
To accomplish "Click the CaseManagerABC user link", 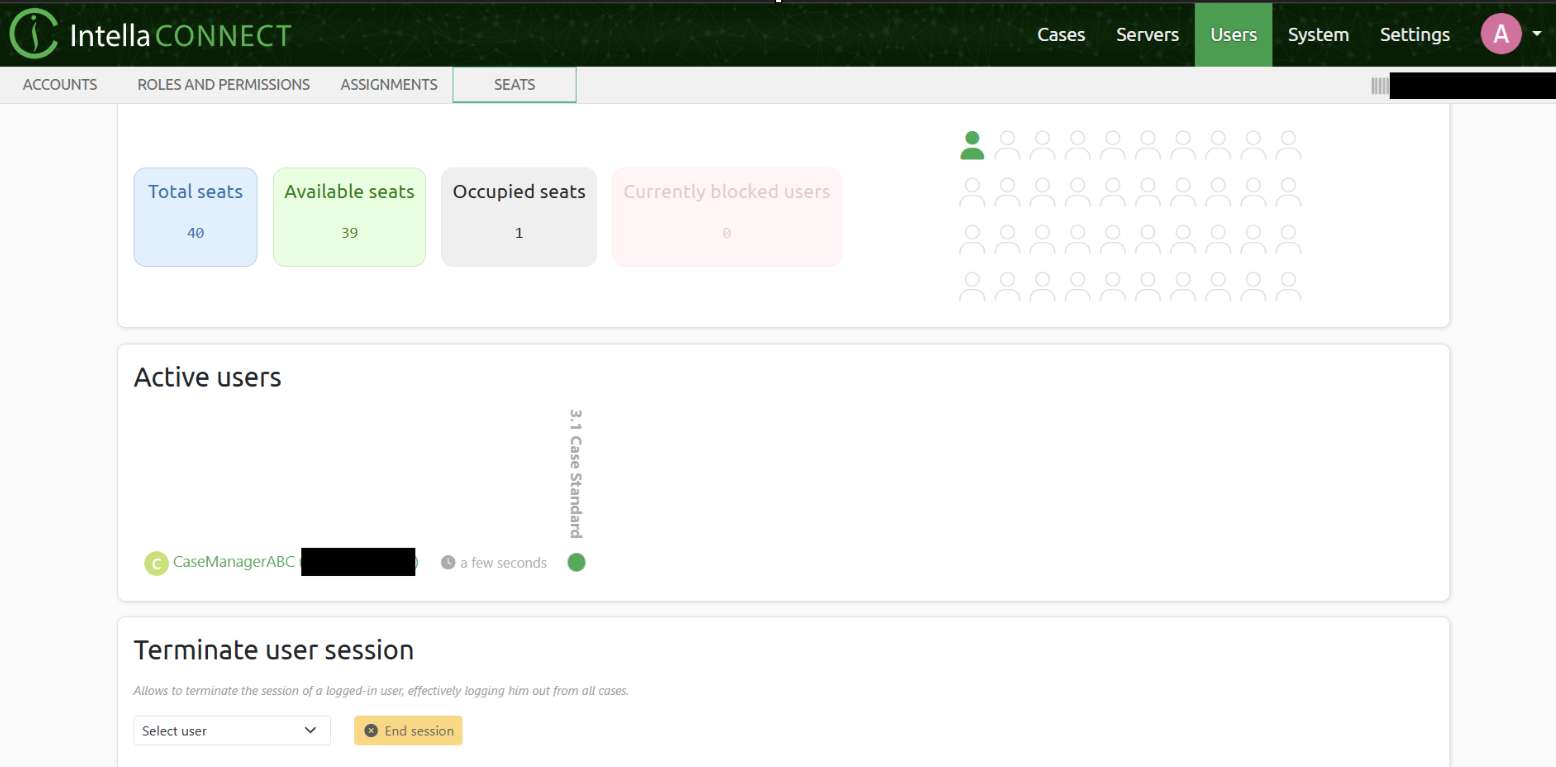I will [x=234, y=562].
